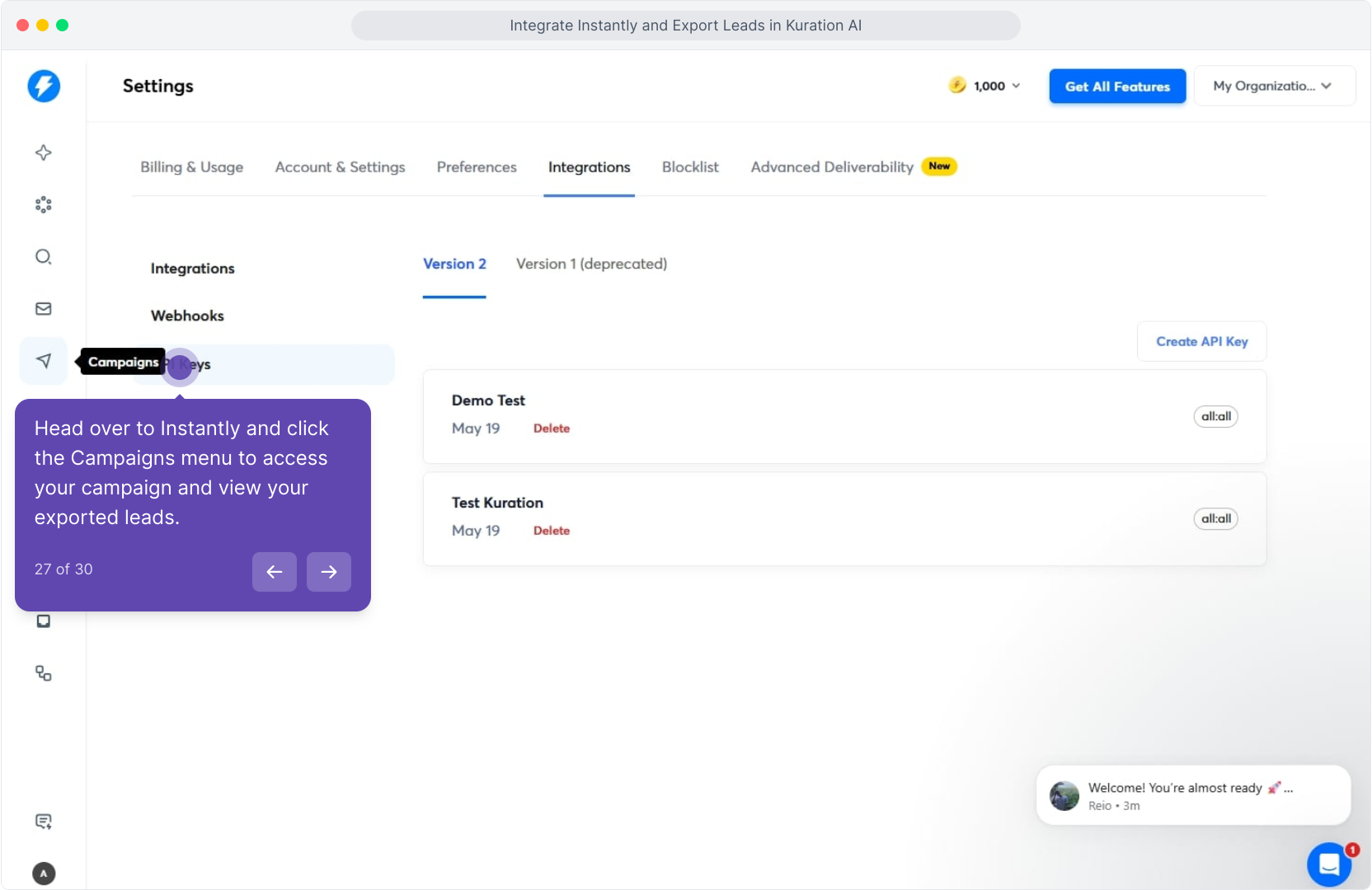Click the gold credits coin icon
Viewport: 1372px width, 890px height.
957,85
